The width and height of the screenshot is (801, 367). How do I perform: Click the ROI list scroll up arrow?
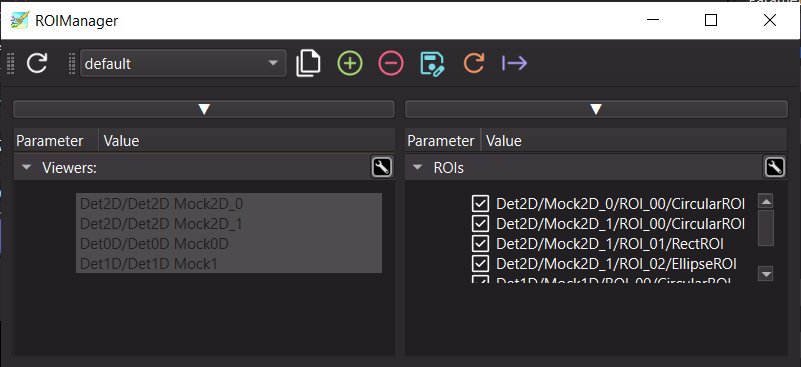766,201
